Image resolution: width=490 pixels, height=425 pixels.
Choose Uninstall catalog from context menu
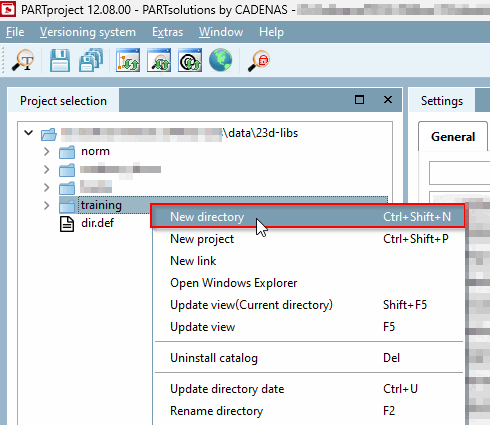pyautogui.click(x=309, y=358)
